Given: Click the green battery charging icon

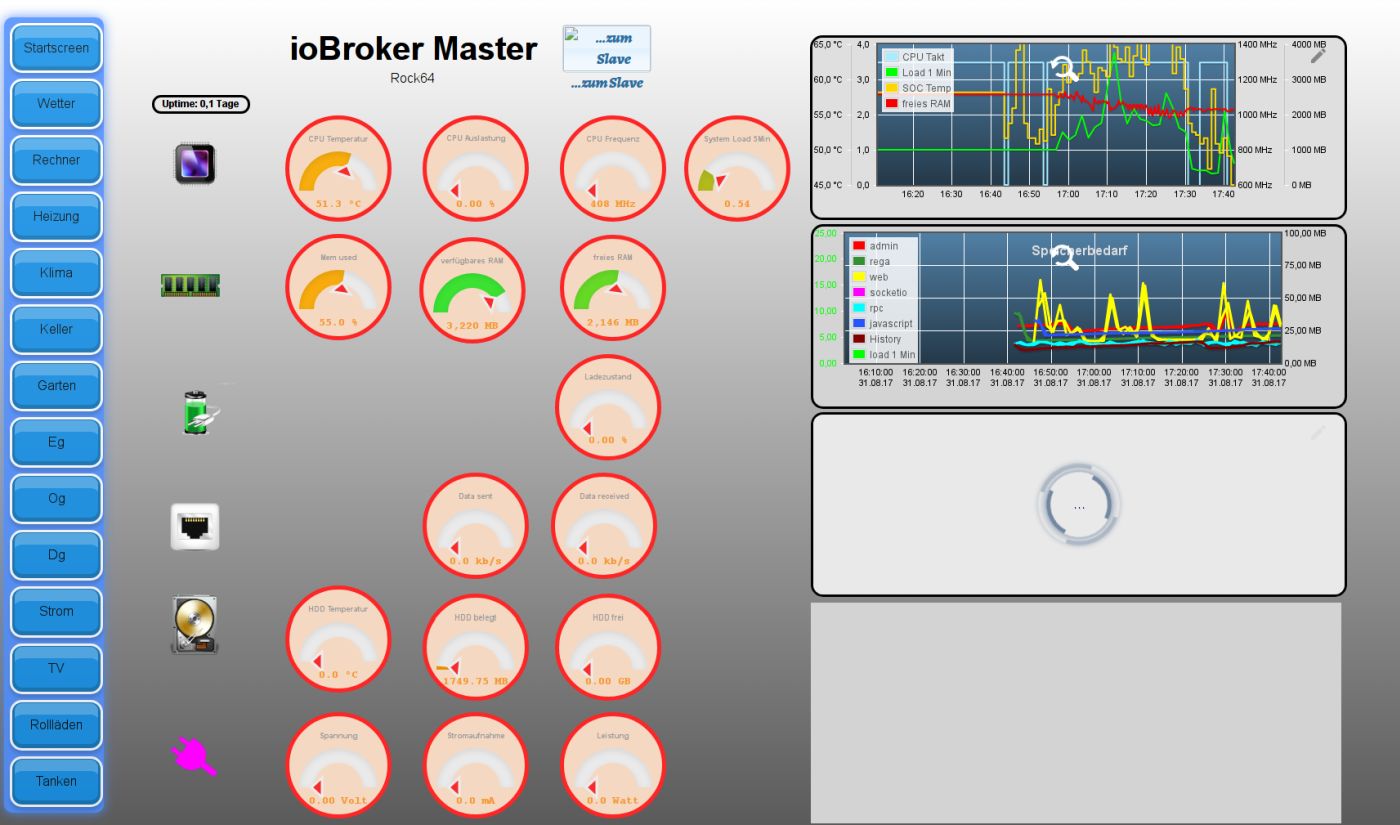Looking at the screenshot, I should pos(200,410).
